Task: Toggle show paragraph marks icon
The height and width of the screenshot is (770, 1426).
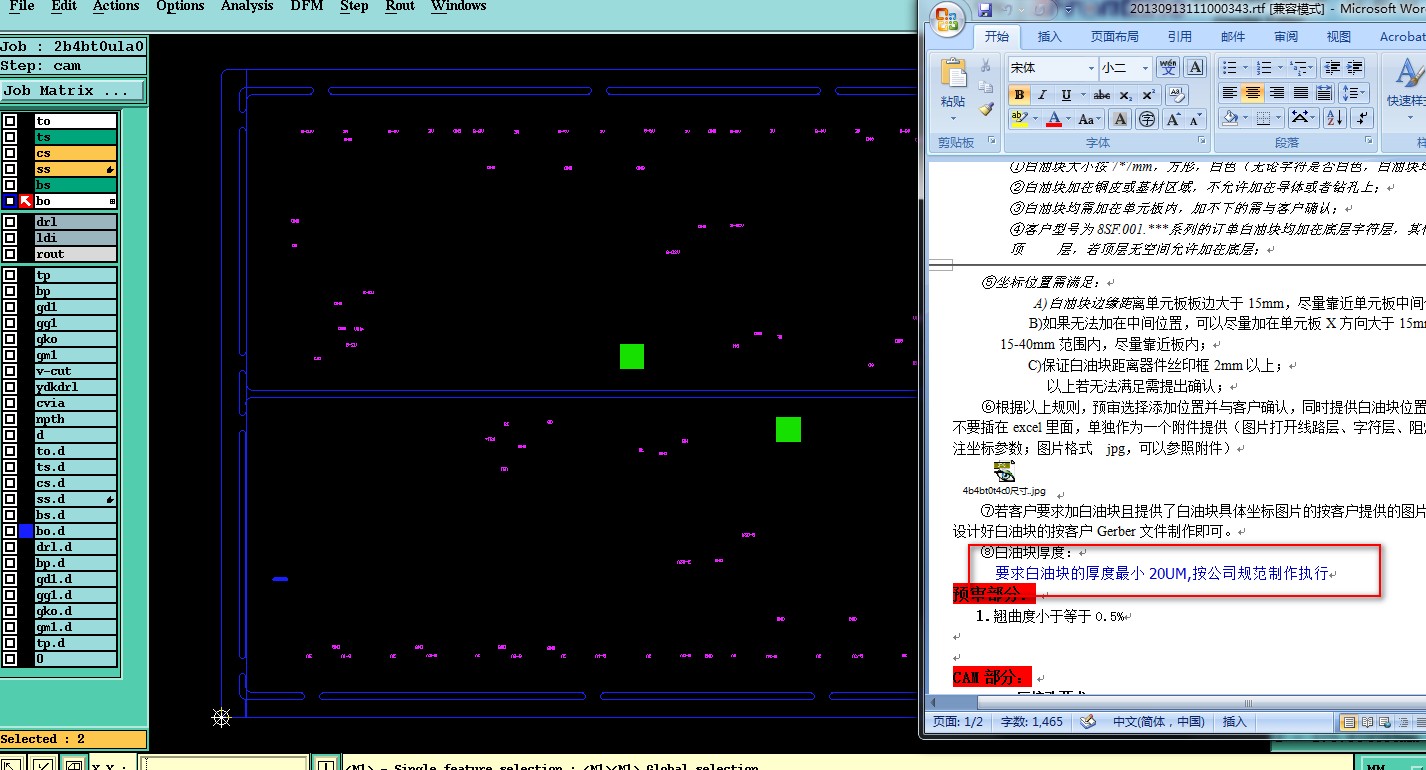Action: coord(1361,119)
